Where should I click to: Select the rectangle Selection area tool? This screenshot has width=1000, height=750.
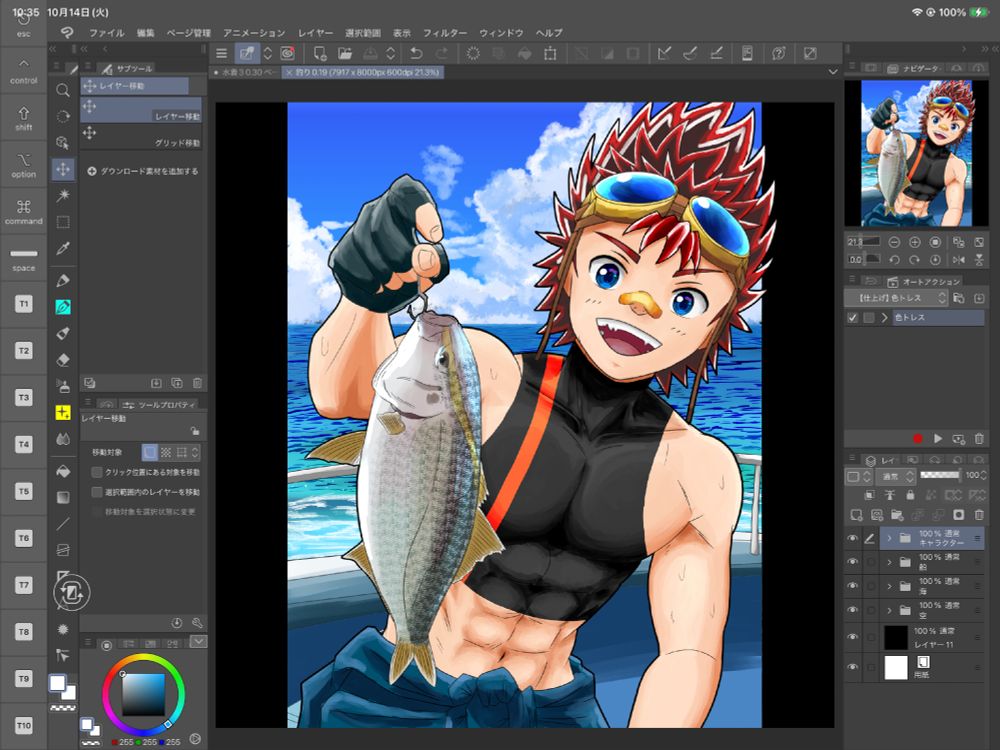(x=62, y=222)
